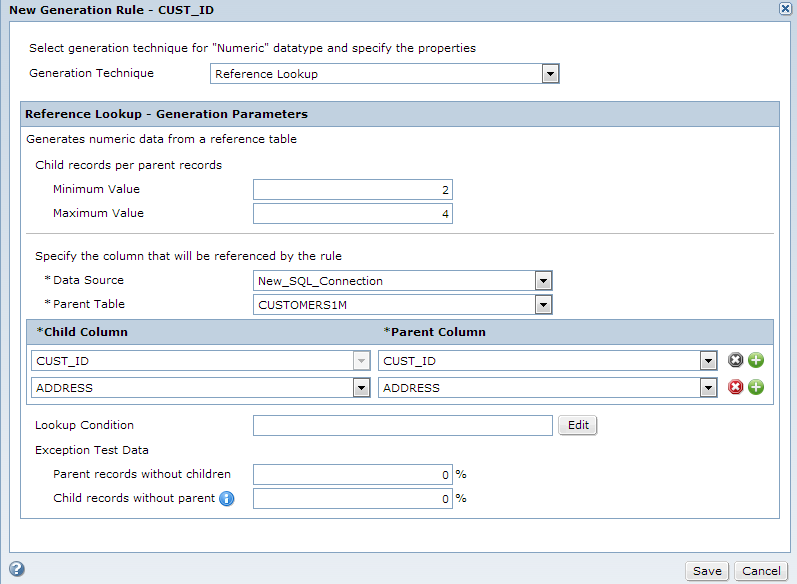Cancel the generation rule dialog
The width and height of the screenshot is (797, 584).
coord(761,571)
